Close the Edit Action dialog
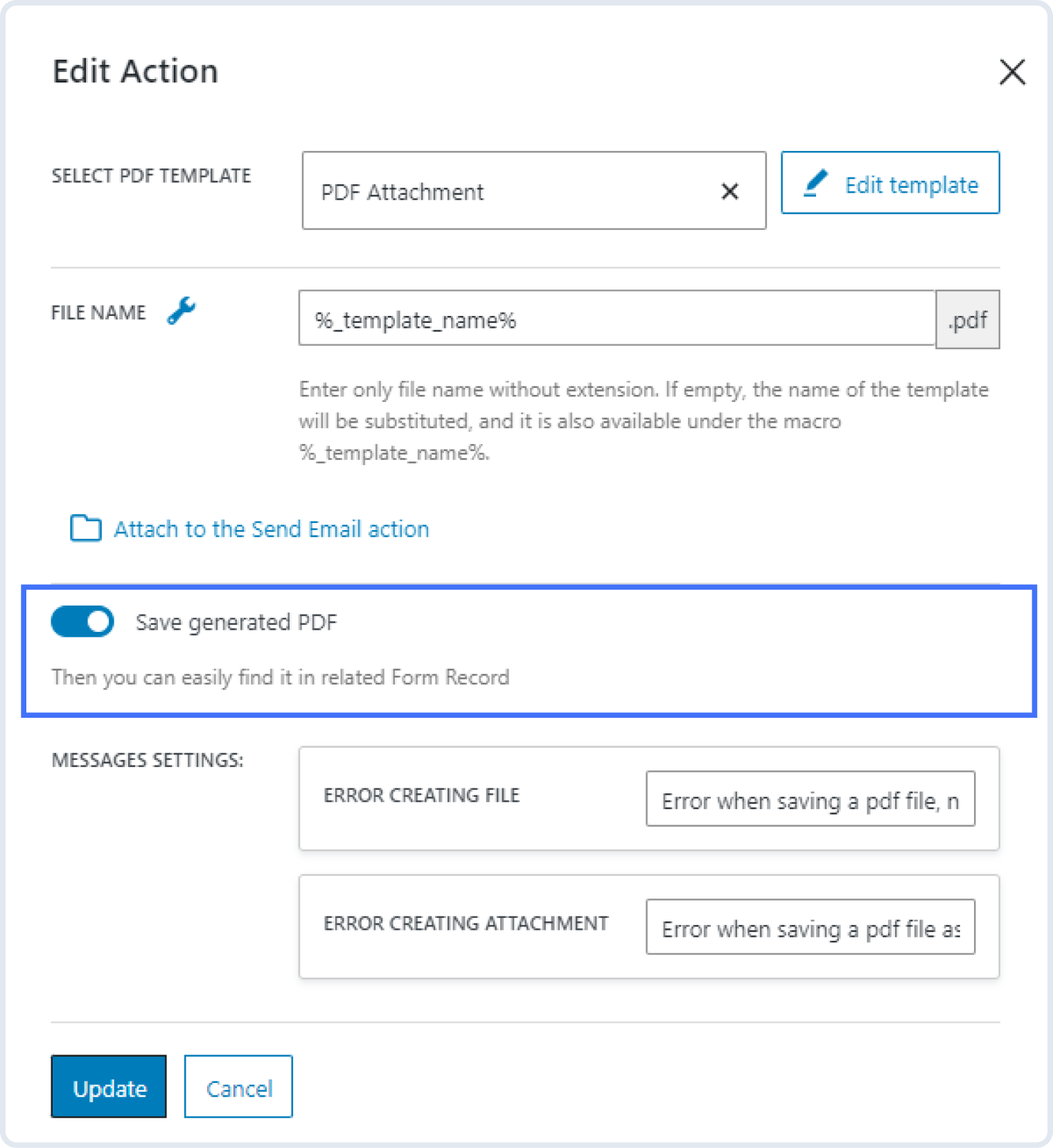Image resolution: width=1053 pixels, height=1148 pixels. [1012, 72]
